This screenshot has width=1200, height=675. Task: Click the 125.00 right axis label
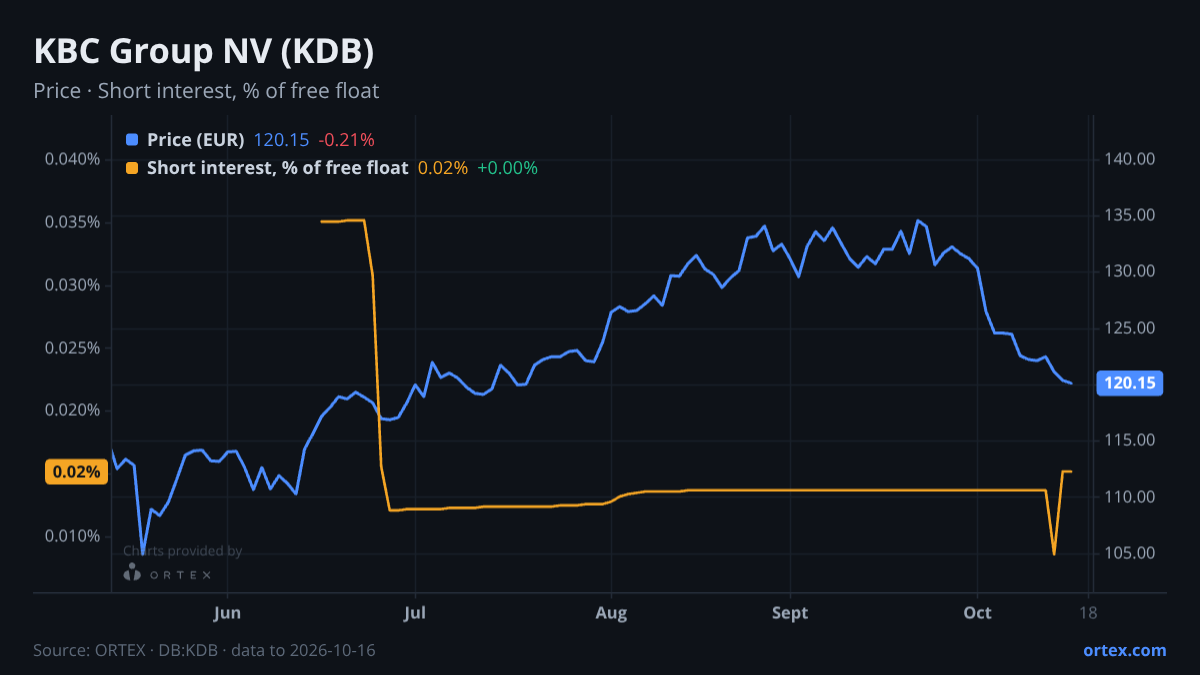click(1130, 328)
